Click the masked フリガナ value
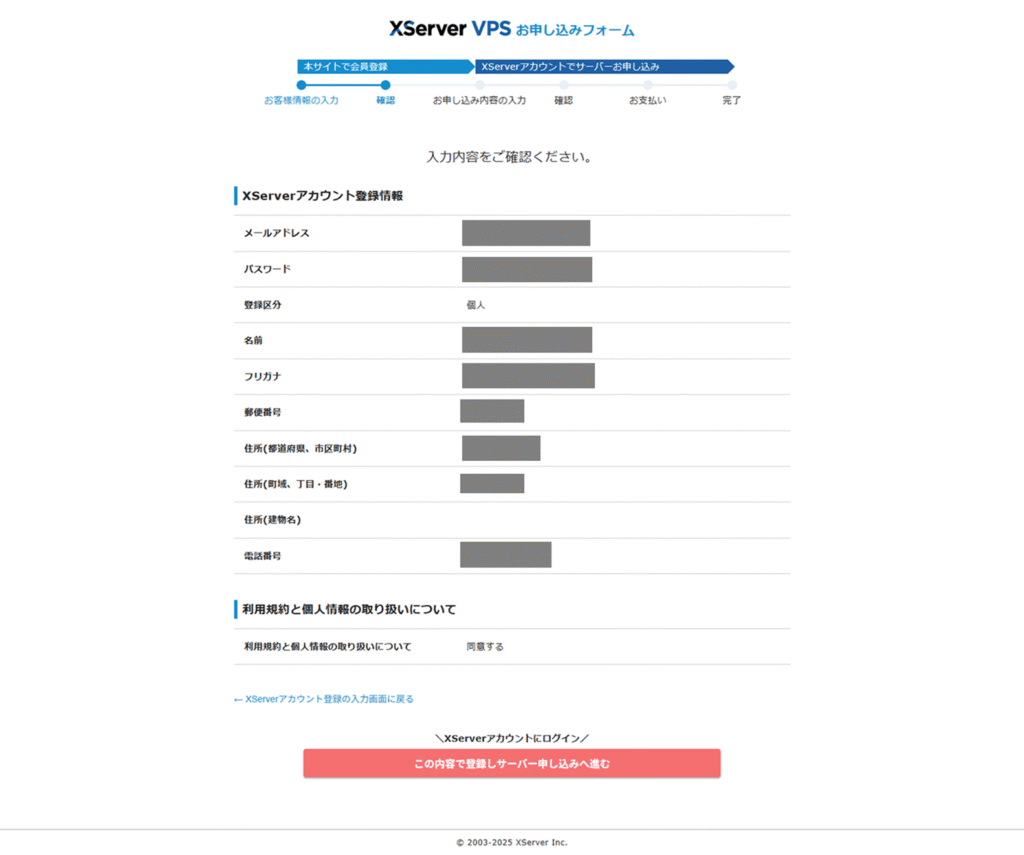The image size is (1024, 855). coord(528,376)
